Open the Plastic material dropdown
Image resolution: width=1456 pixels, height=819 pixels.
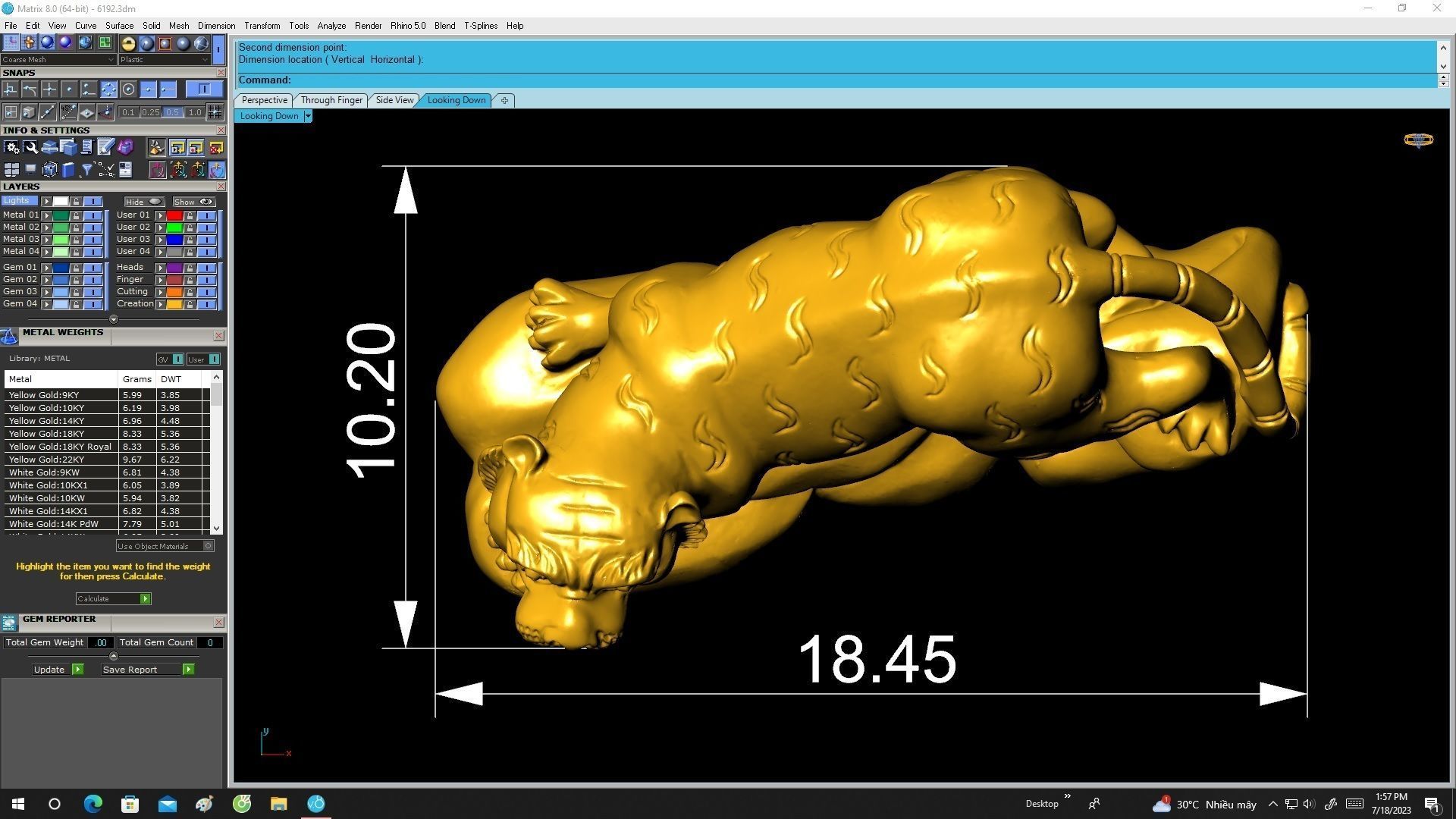[x=165, y=59]
